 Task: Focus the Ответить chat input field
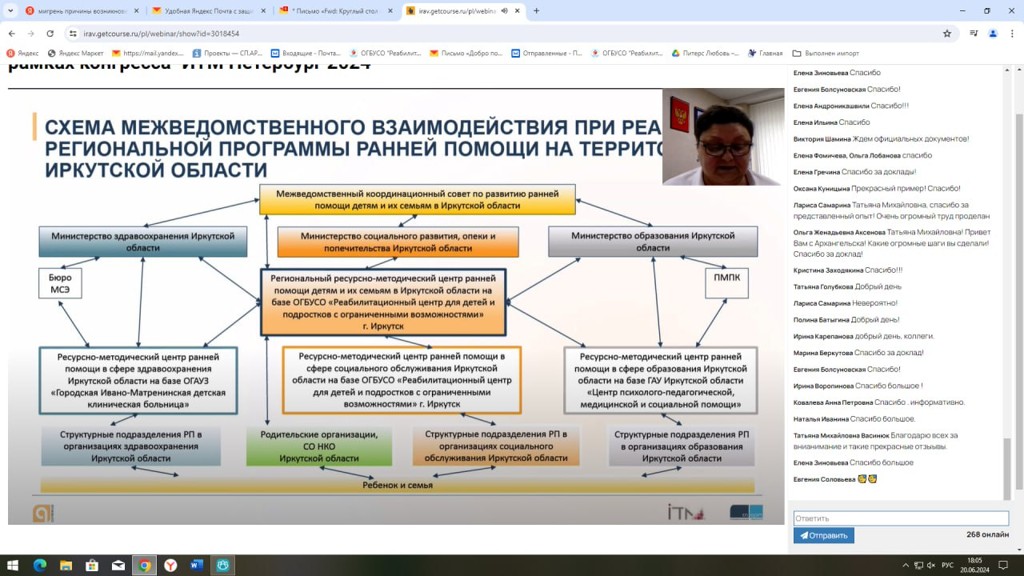coord(900,518)
